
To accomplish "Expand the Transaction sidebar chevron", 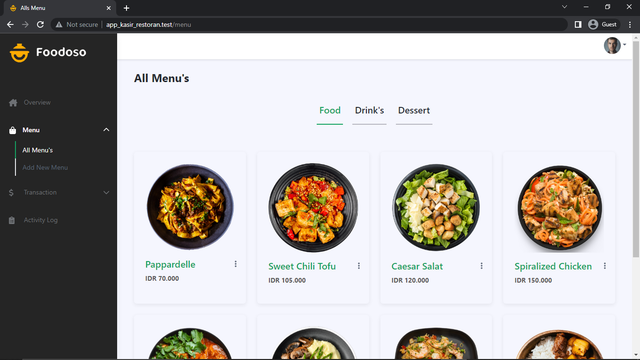I will 106,193.
